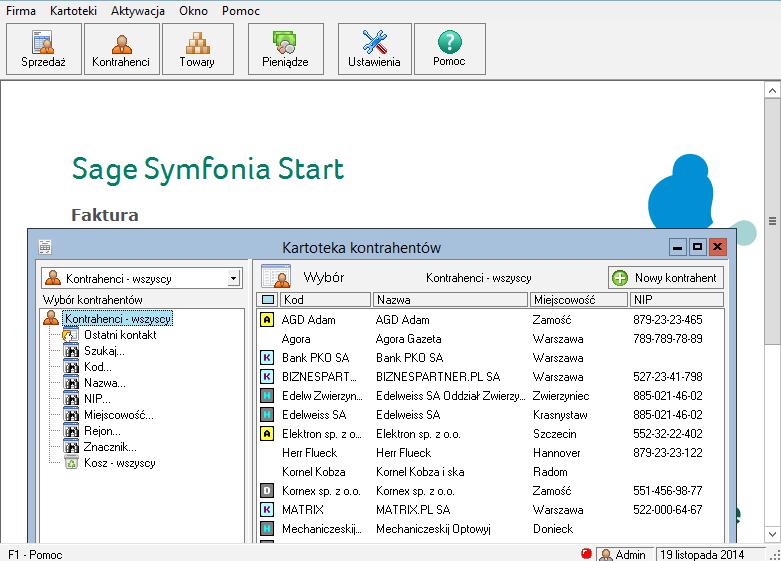Open the Okno menu
The image size is (781, 561).
(193, 10)
